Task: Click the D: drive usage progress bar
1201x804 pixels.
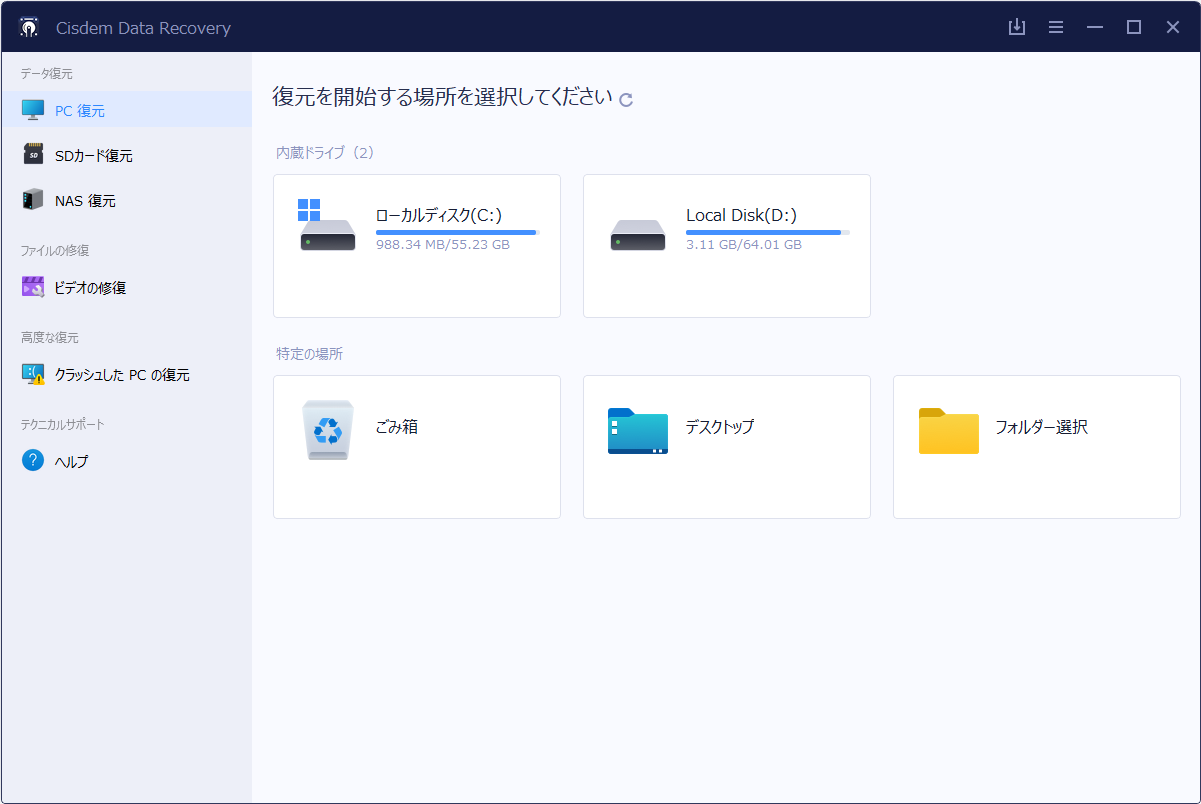Action: (767, 232)
